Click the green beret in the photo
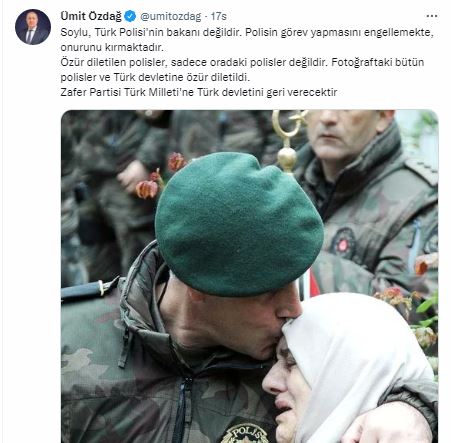The image size is (451, 443). (238, 225)
